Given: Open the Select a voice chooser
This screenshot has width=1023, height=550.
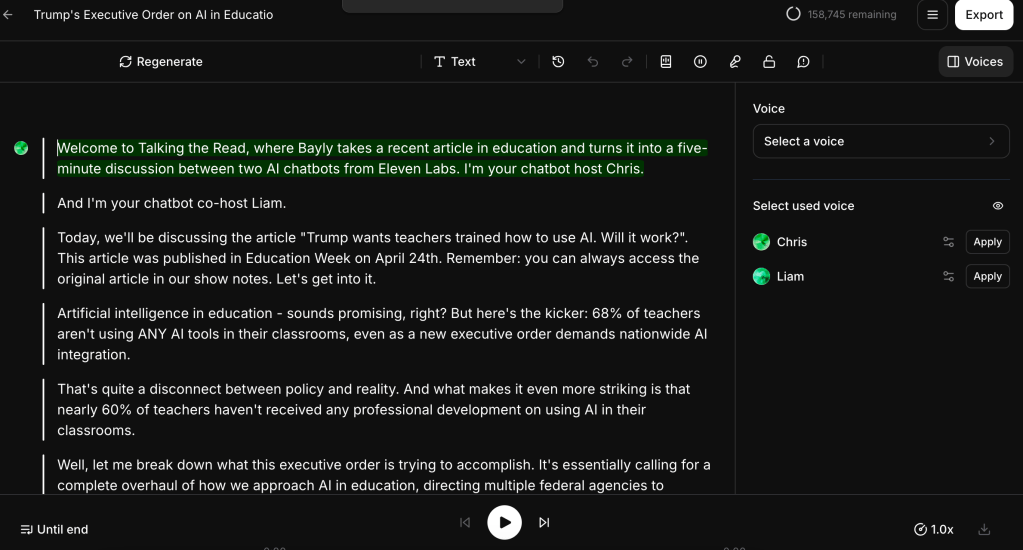Looking at the screenshot, I should click(x=880, y=141).
